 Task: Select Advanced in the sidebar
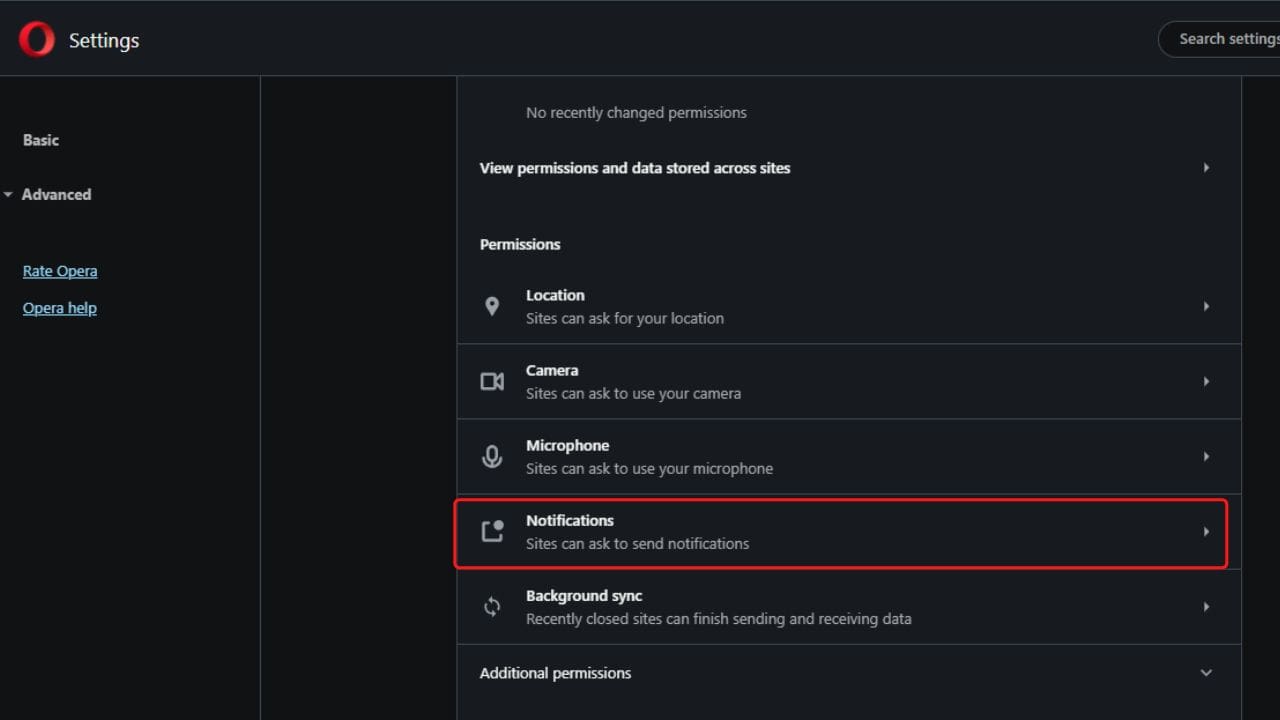(56, 194)
